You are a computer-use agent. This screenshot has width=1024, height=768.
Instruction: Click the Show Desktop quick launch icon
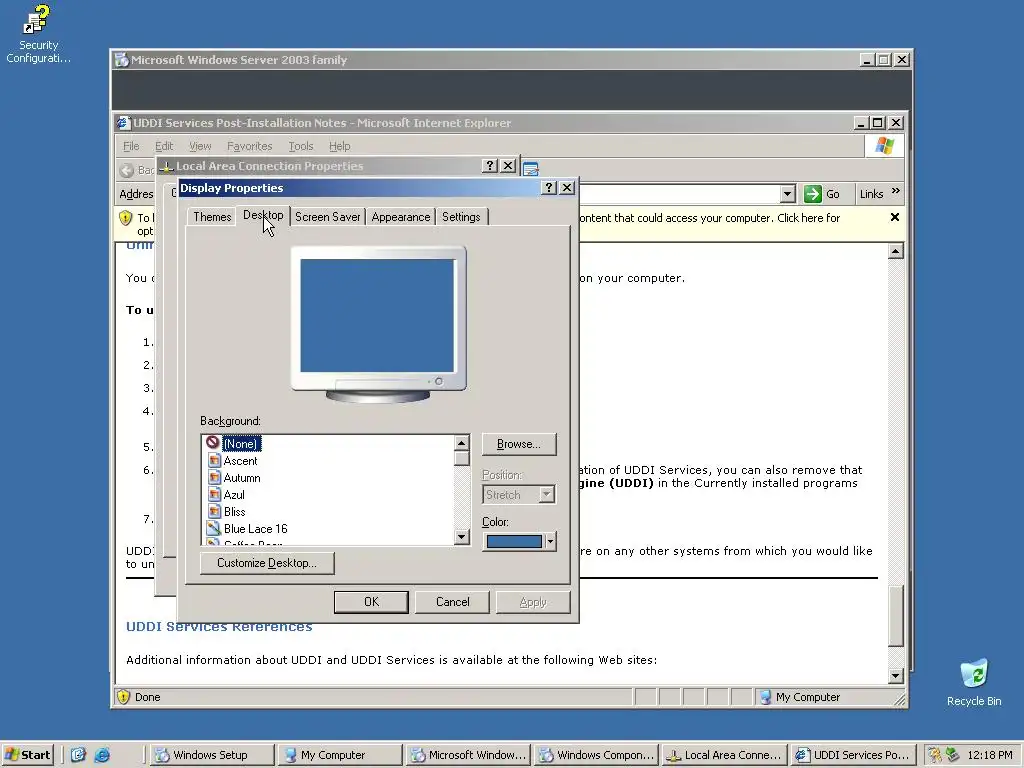pos(78,755)
